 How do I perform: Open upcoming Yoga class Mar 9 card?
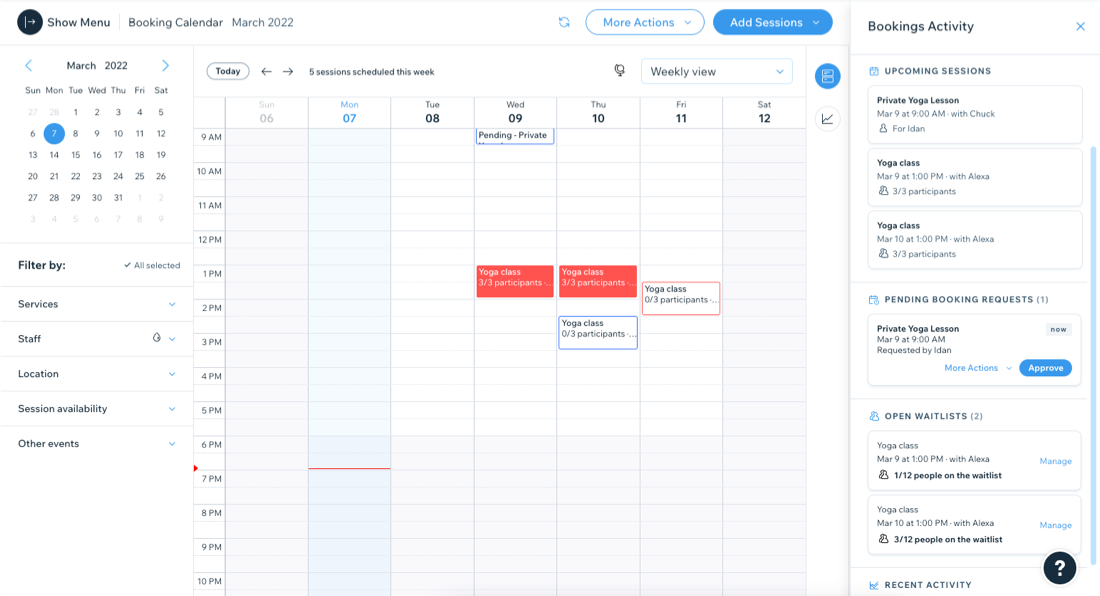pos(974,177)
